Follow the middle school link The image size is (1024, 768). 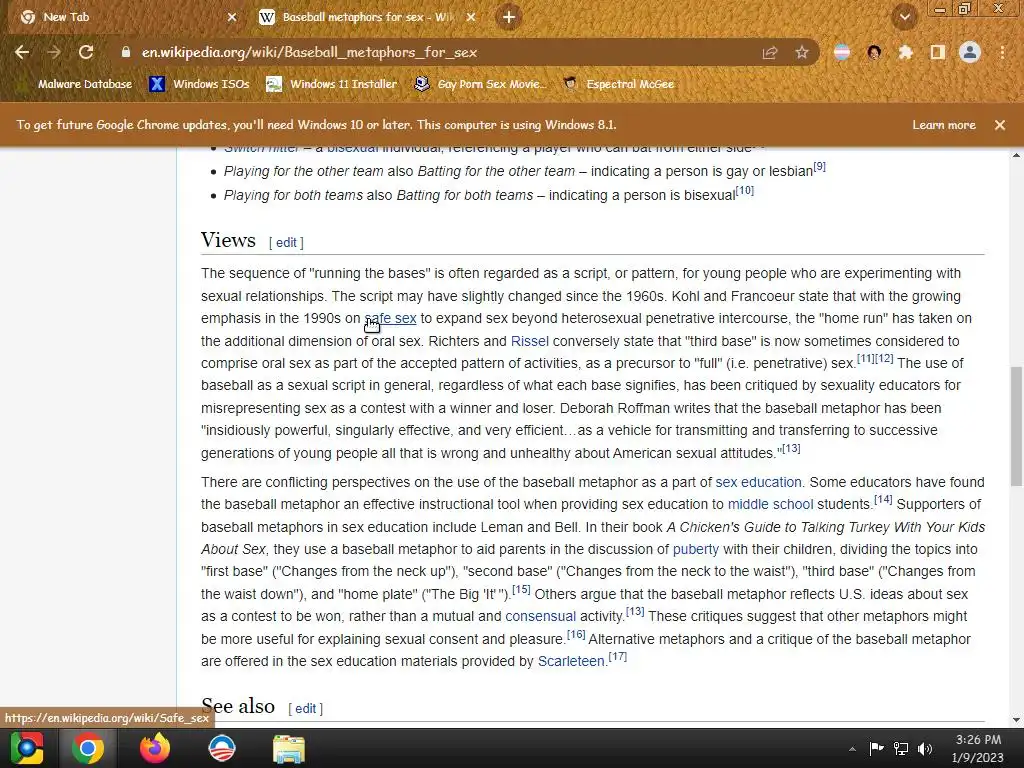771,504
